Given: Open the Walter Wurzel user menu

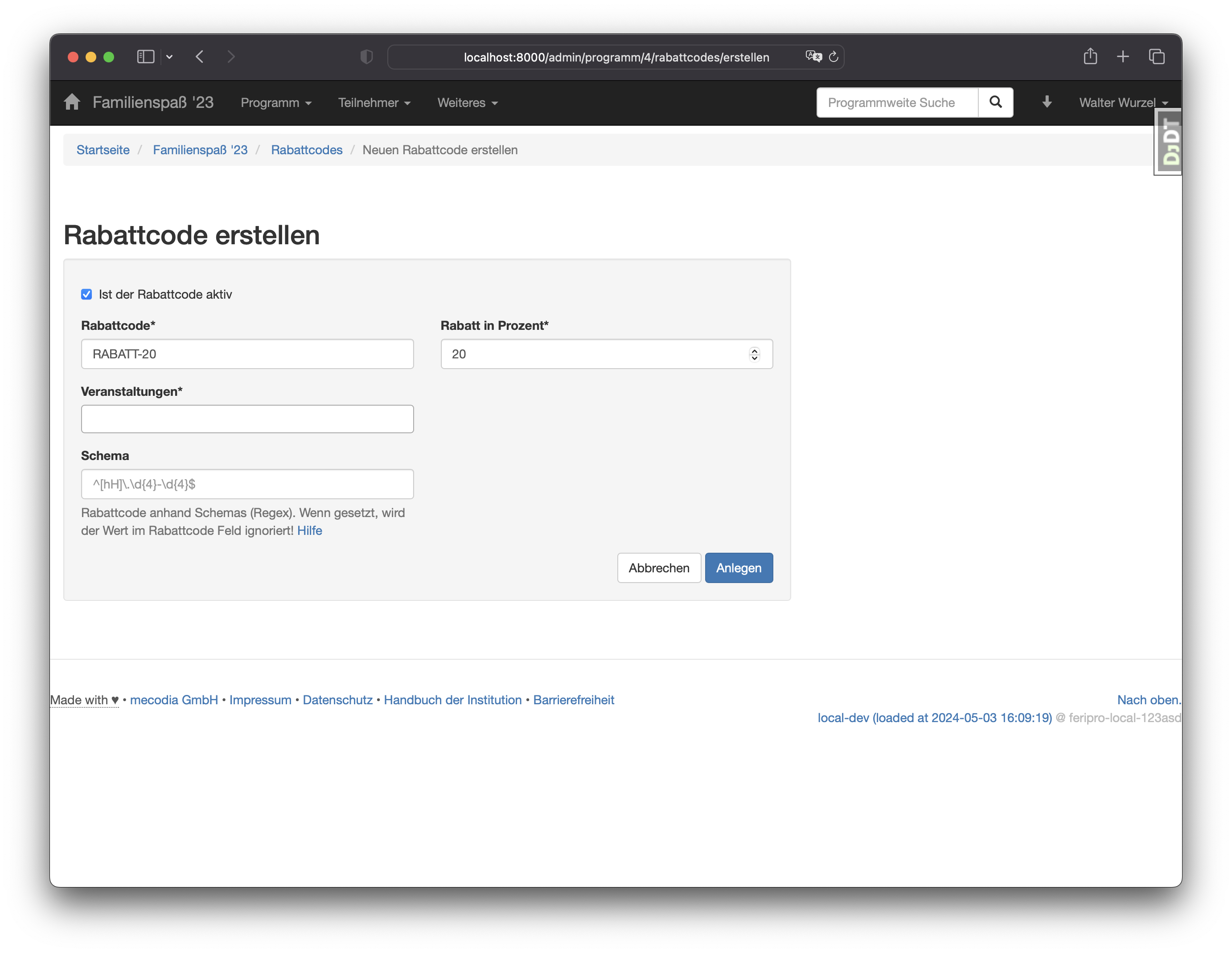Looking at the screenshot, I should (1122, 103).
